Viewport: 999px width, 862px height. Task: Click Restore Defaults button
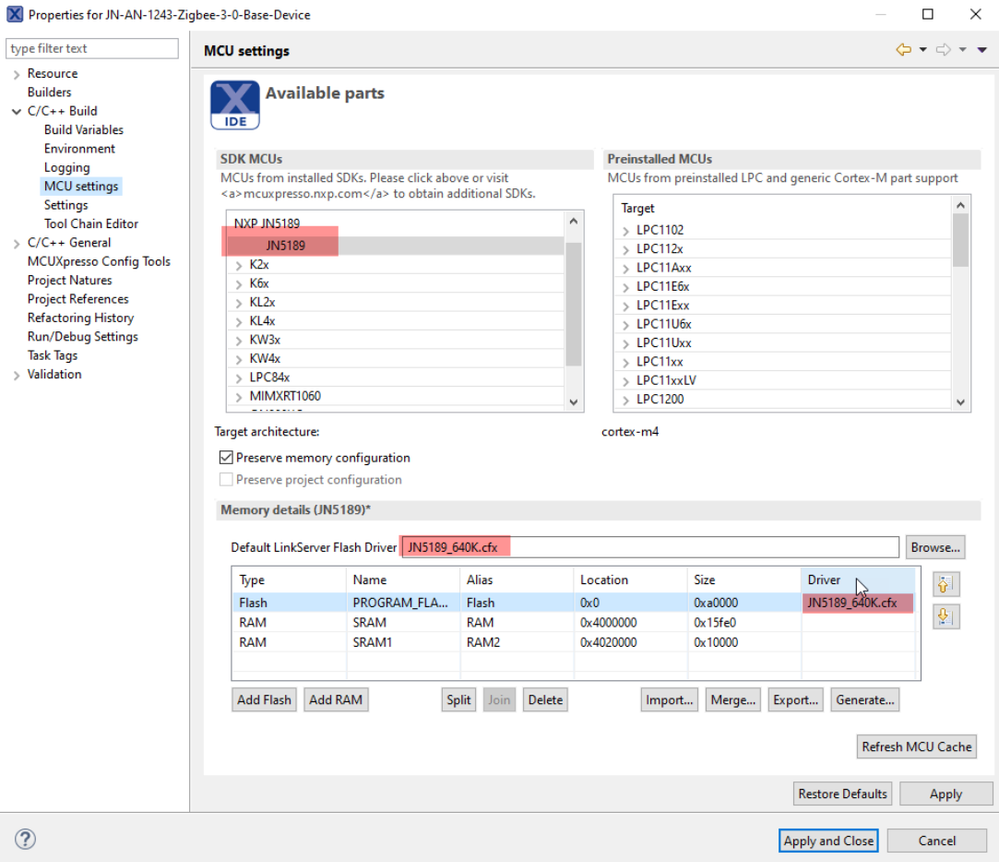[842, 794]
